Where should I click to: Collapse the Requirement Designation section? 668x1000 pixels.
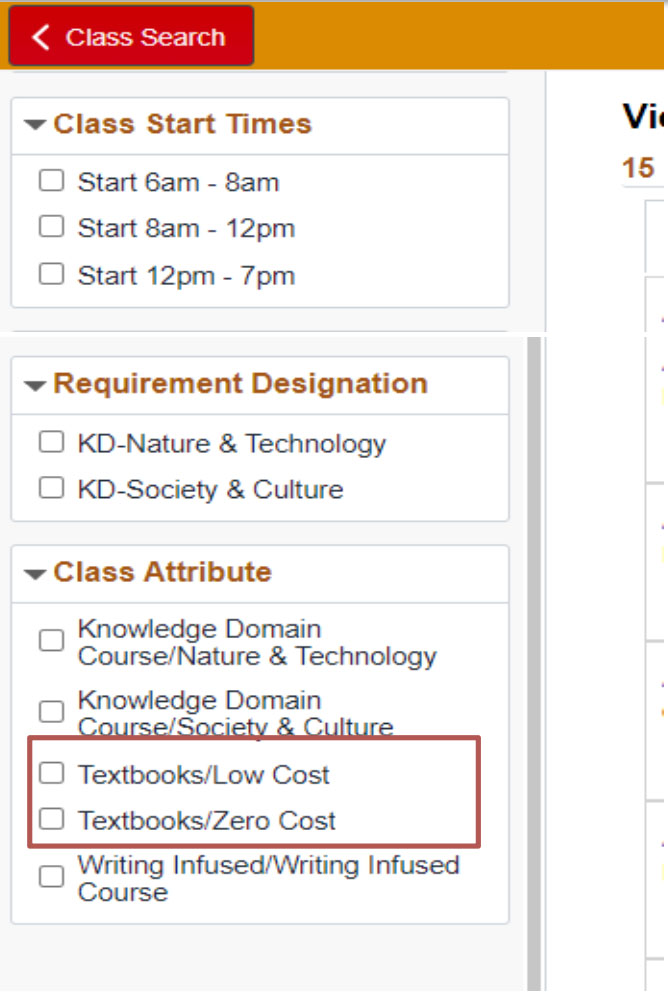(36, 385)
